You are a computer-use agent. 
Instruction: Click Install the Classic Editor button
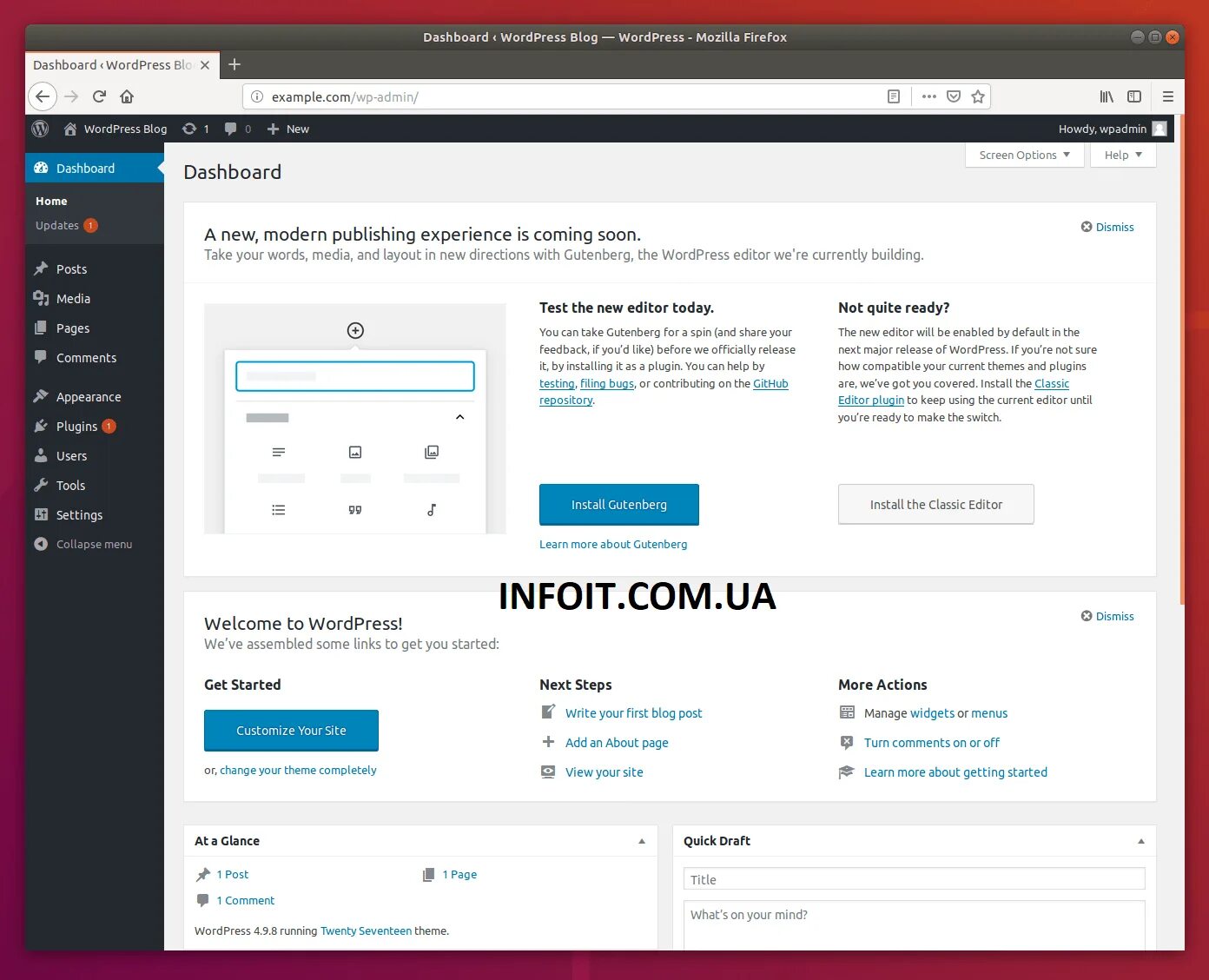click(936, 505)
